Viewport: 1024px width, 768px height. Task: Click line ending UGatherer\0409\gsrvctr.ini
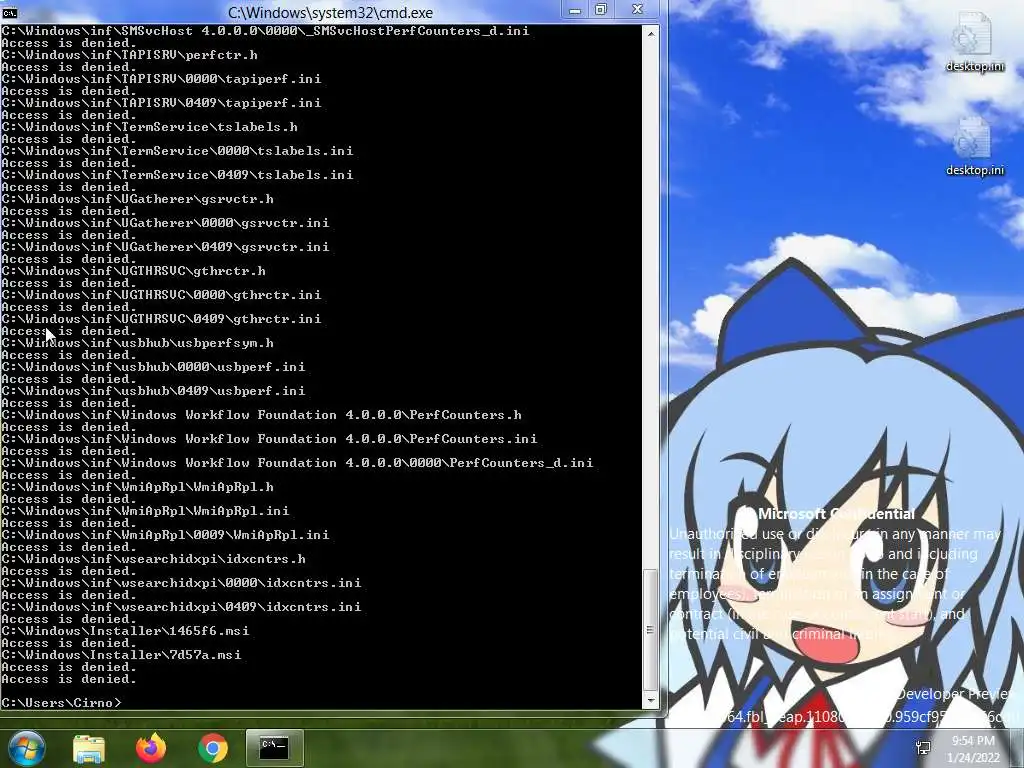(165, 247)
